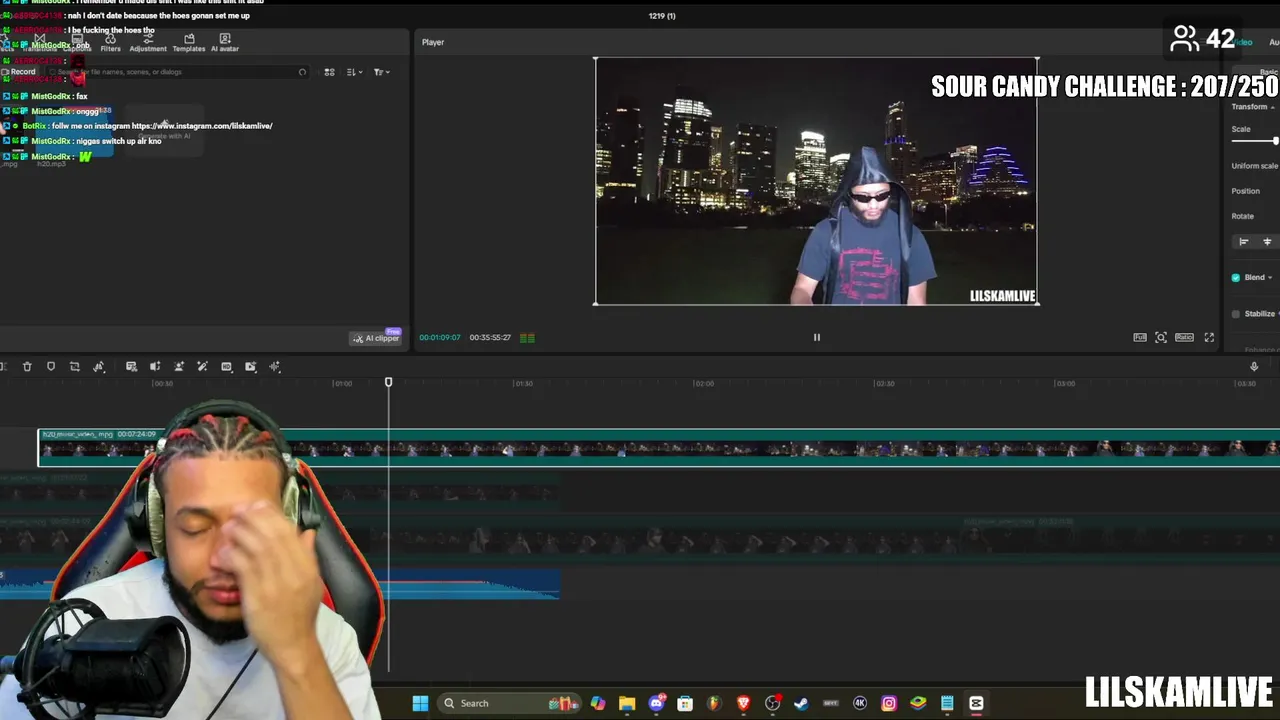Click the timeline playhead marker

(389, 382)
